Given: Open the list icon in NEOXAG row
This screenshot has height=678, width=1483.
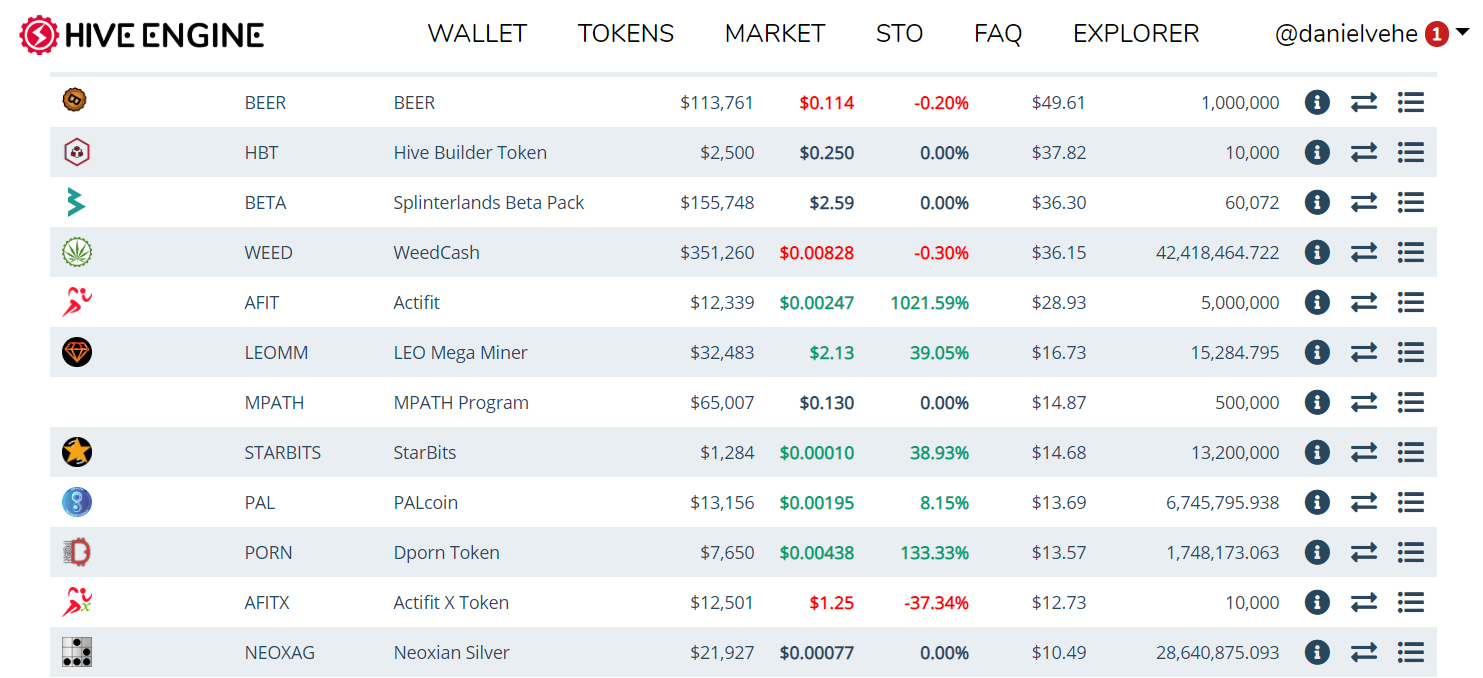Looking at the screenshot, I should pyautogui.click(x=1411, y=652).
